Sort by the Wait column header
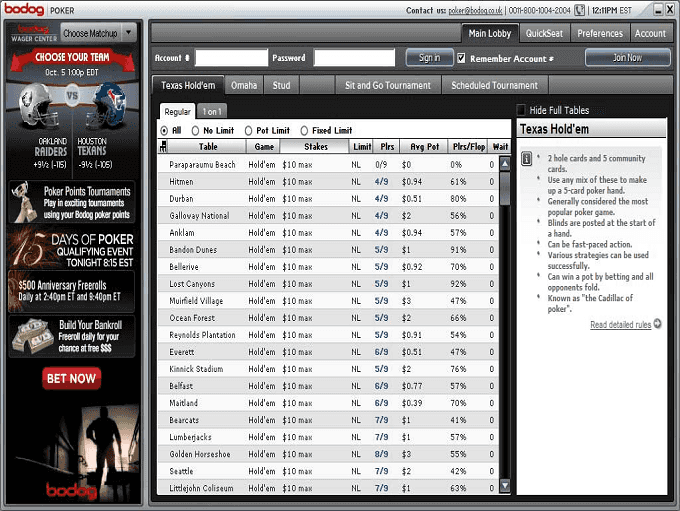 coord(500,147)
